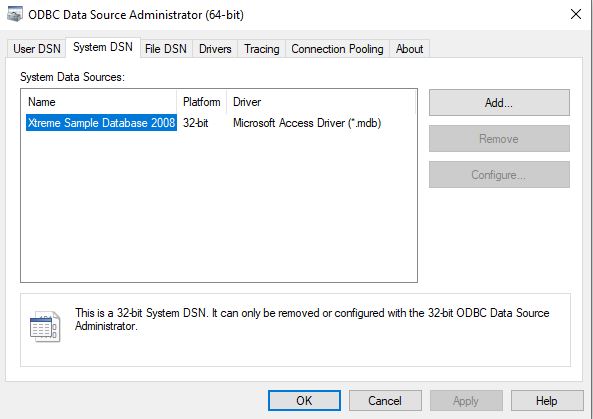
Task: Confirm with the OK button
Action: (304, 400)
